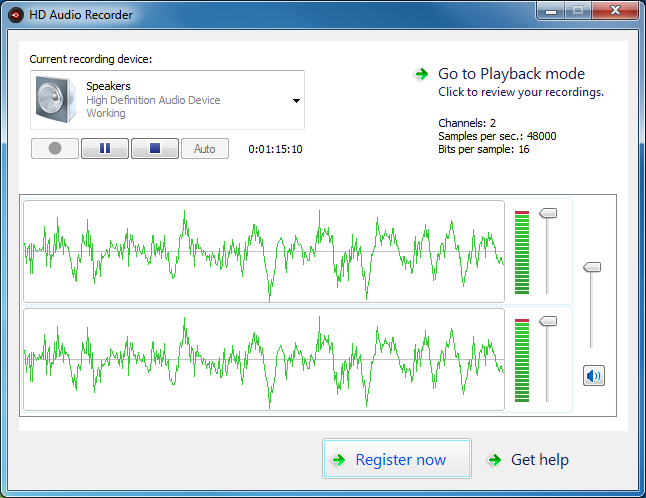Enable Auto recording mode
This screenshot has height=498, width=646.
(205, 148)
